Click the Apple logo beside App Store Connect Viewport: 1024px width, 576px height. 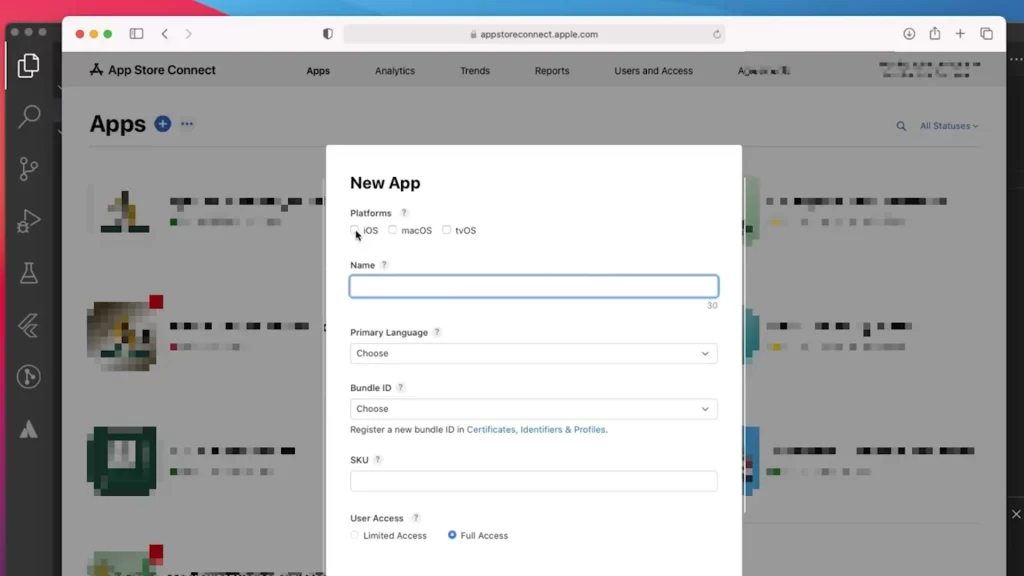95,69
